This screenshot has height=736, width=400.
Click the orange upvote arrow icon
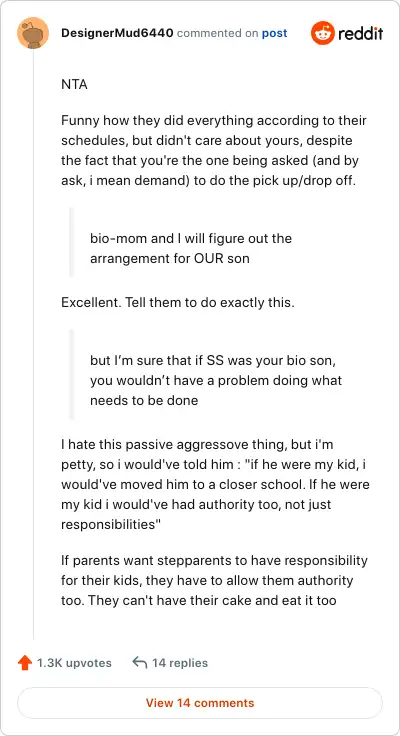[24, 663]
